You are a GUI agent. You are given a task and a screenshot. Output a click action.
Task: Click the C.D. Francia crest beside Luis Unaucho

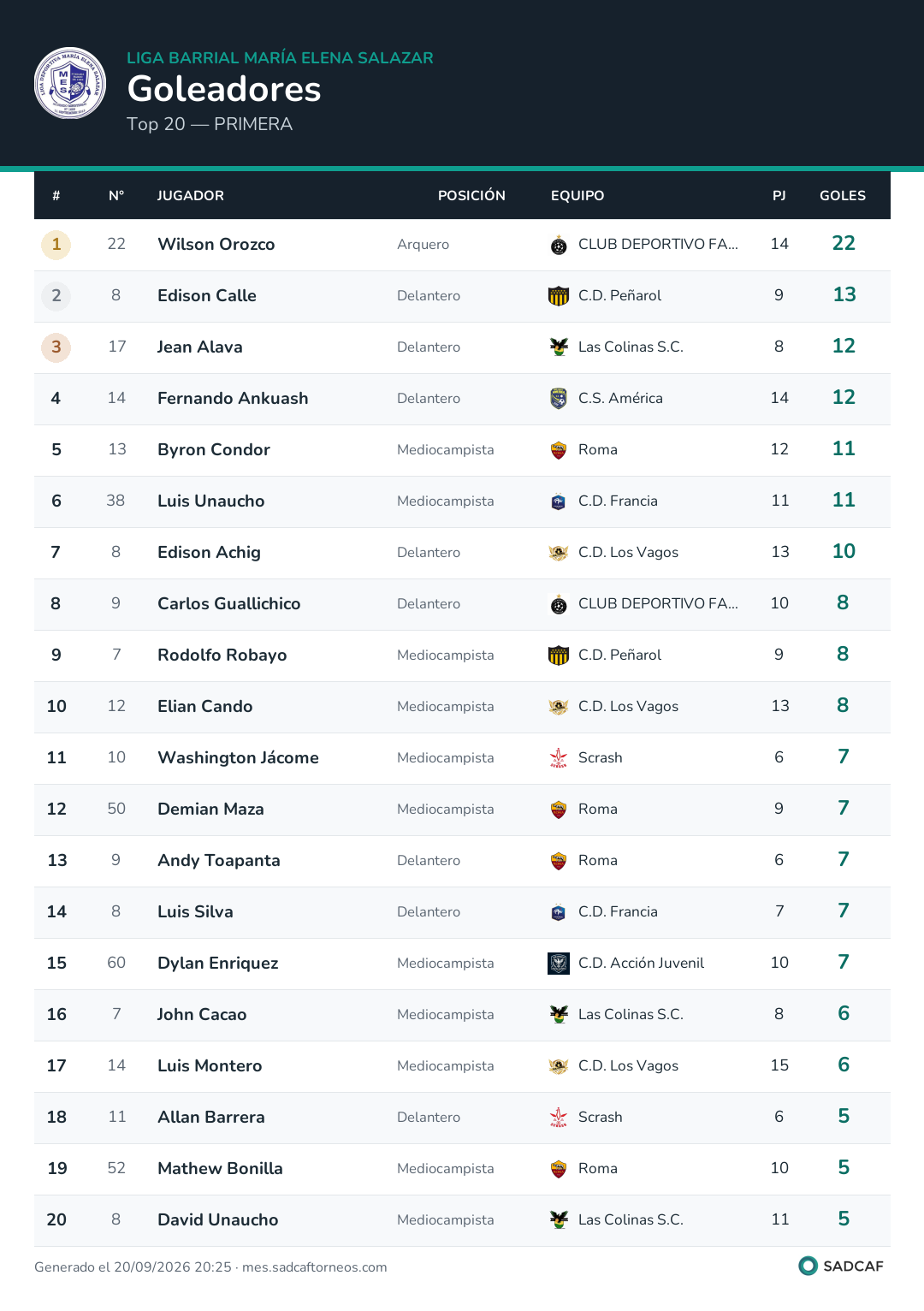[x=559, y=501]
